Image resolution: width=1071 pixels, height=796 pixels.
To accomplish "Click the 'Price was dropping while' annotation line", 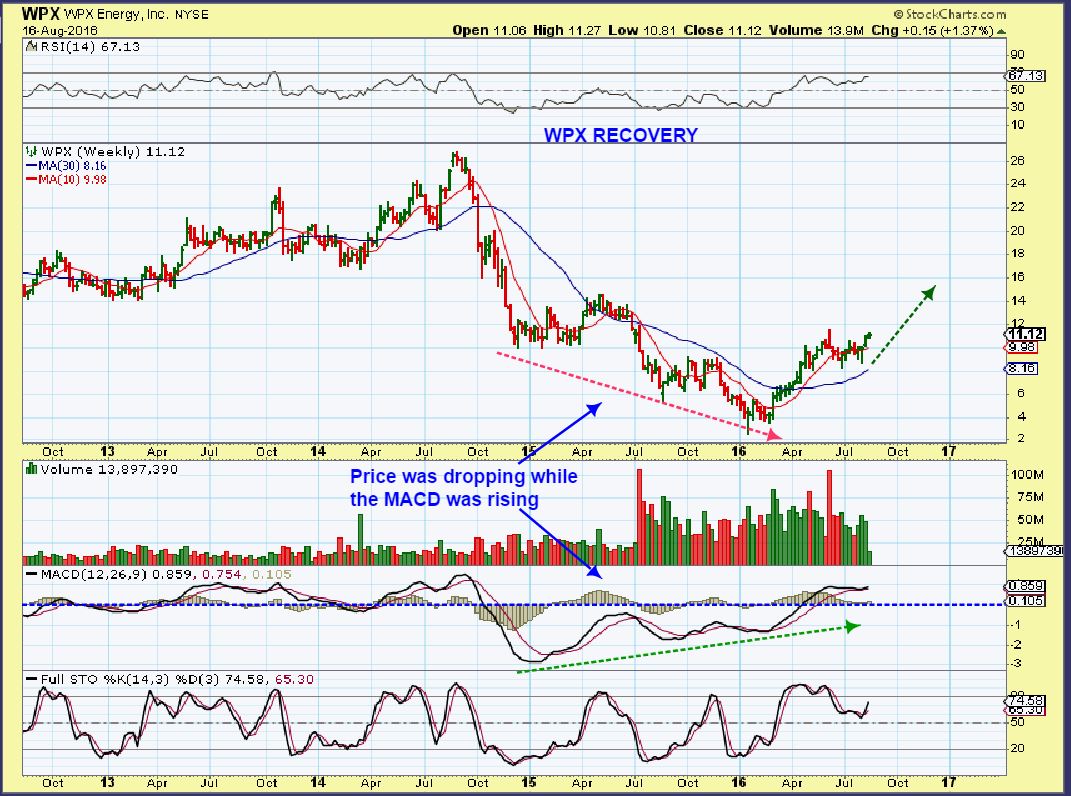I will click(x=464, y=476).
